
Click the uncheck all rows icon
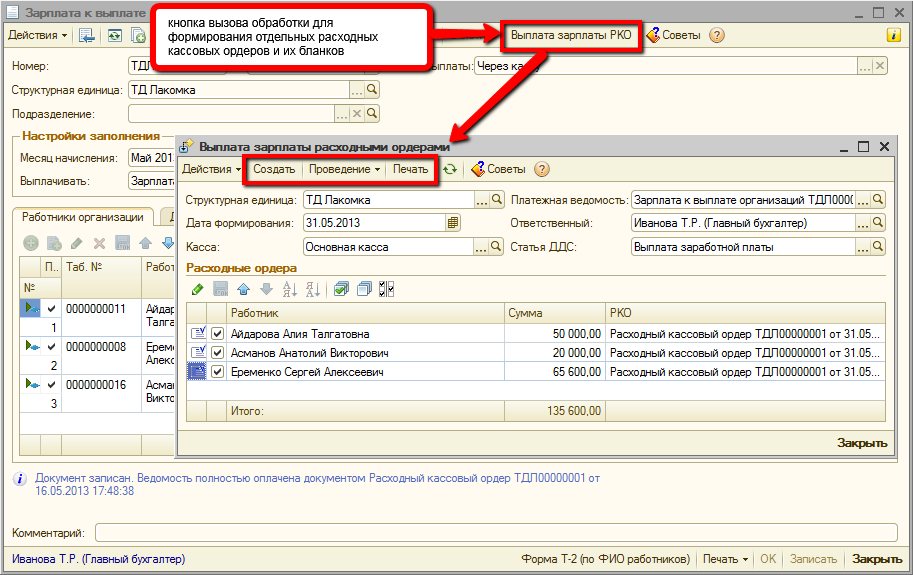[x=364, y=289]
